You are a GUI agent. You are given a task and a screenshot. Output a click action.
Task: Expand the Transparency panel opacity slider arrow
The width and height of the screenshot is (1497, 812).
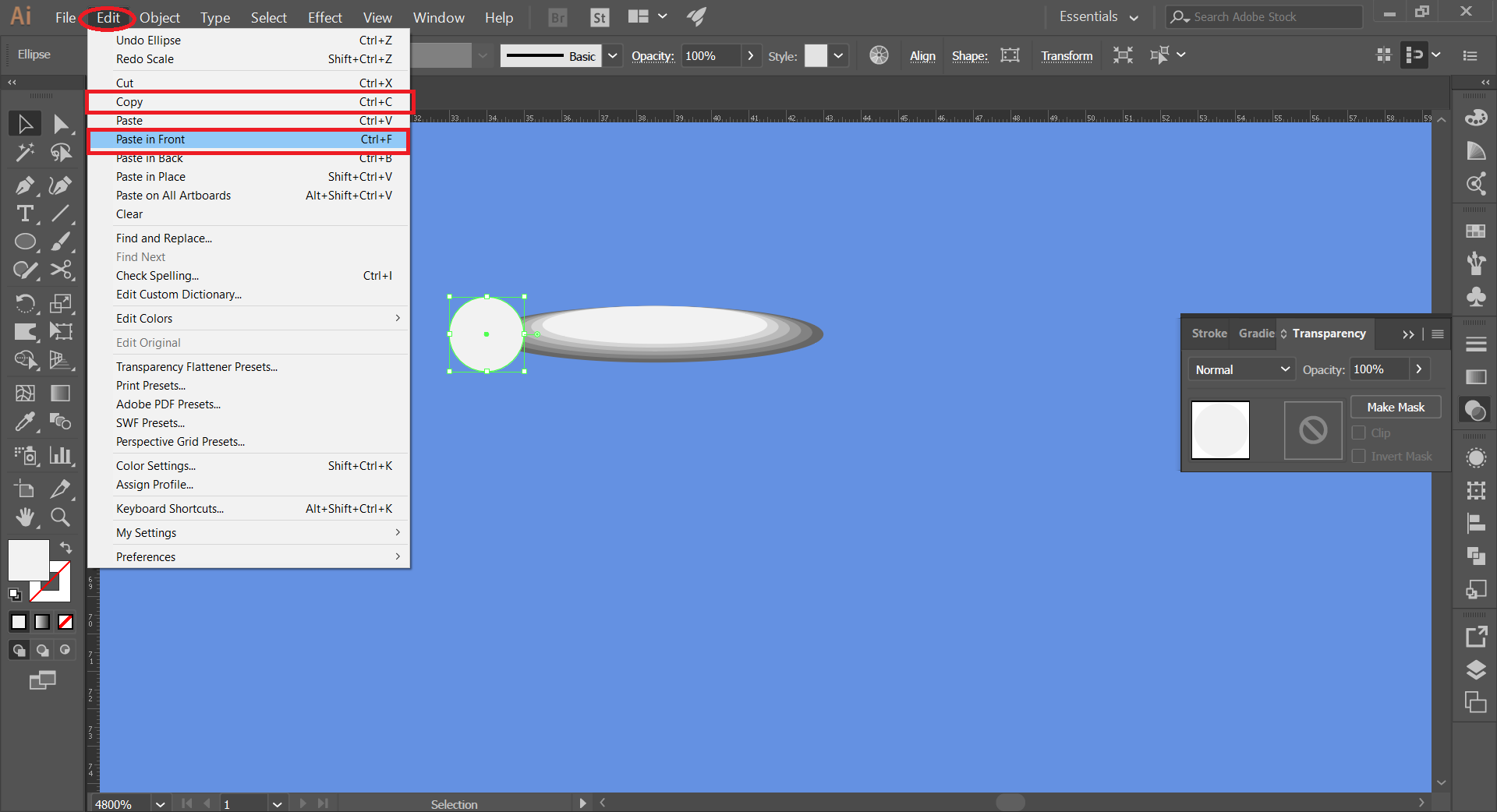[x=1419, y=369]
